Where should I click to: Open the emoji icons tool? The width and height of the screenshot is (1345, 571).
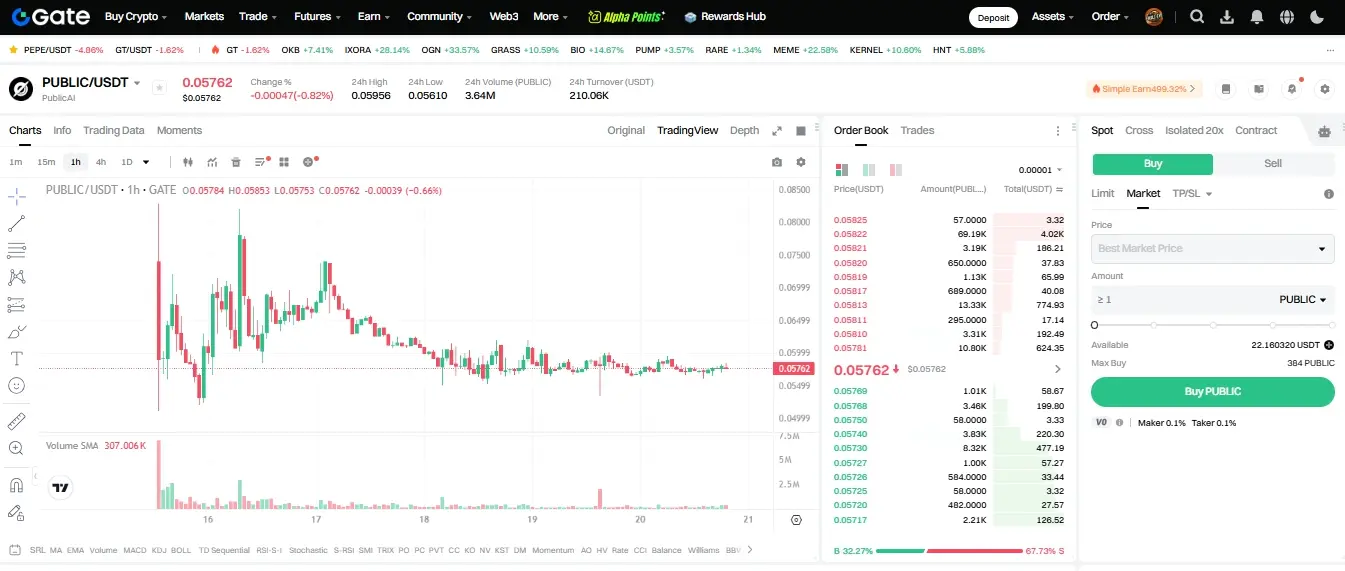[x=16, y=385]
